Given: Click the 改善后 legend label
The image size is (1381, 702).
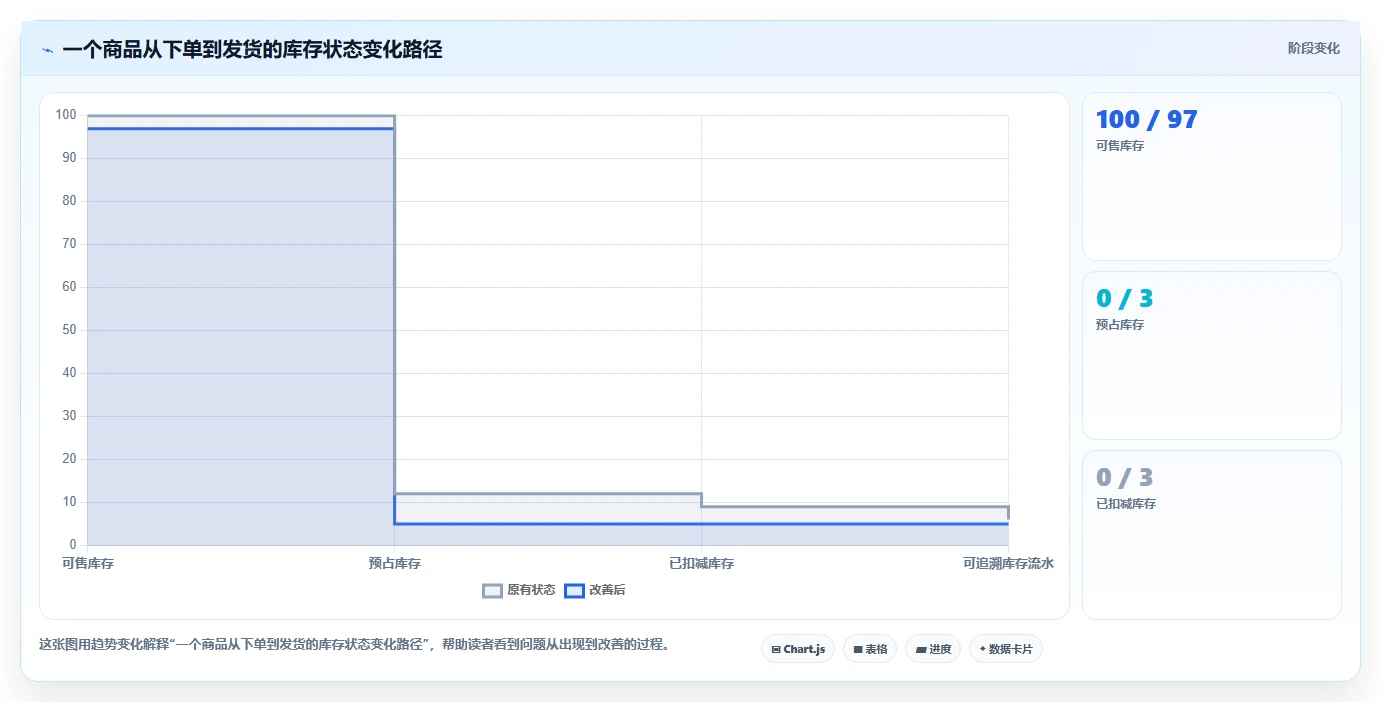Looking at the screenshot, I should [607, 591].
